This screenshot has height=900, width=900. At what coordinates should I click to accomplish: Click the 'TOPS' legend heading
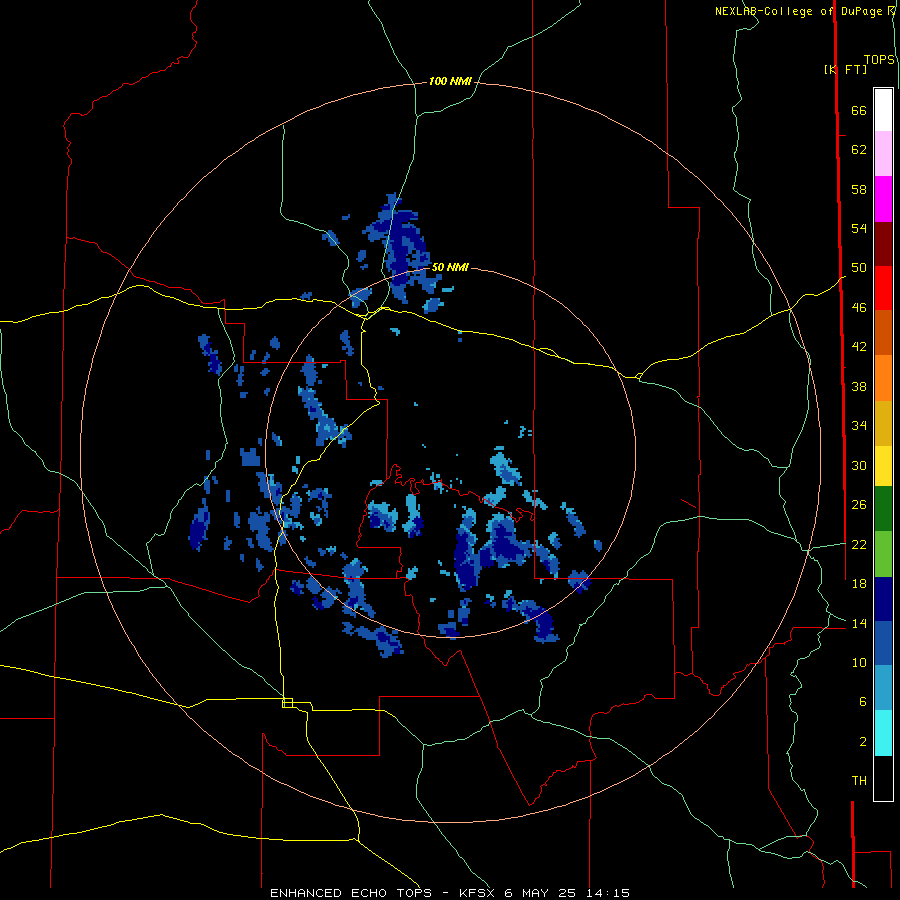click(x=879, y=60)
